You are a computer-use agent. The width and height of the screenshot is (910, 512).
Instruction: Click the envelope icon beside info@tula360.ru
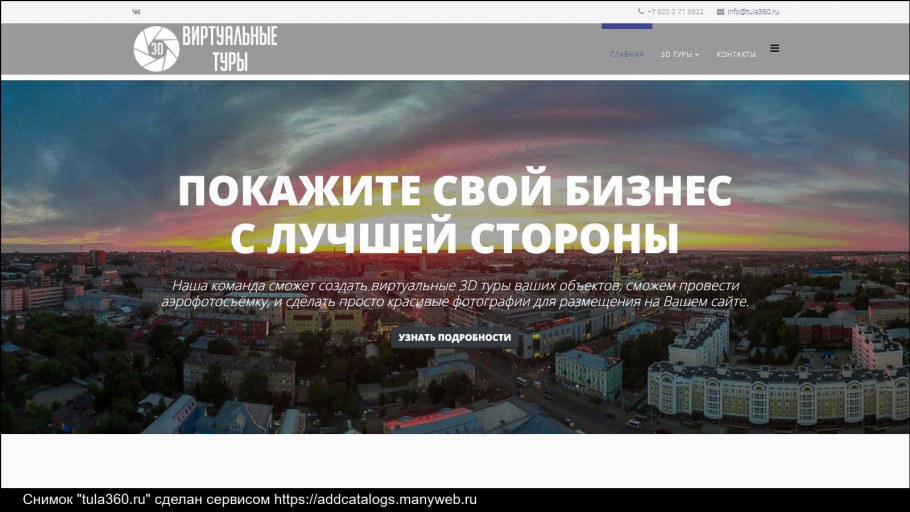tap(720, 12)
